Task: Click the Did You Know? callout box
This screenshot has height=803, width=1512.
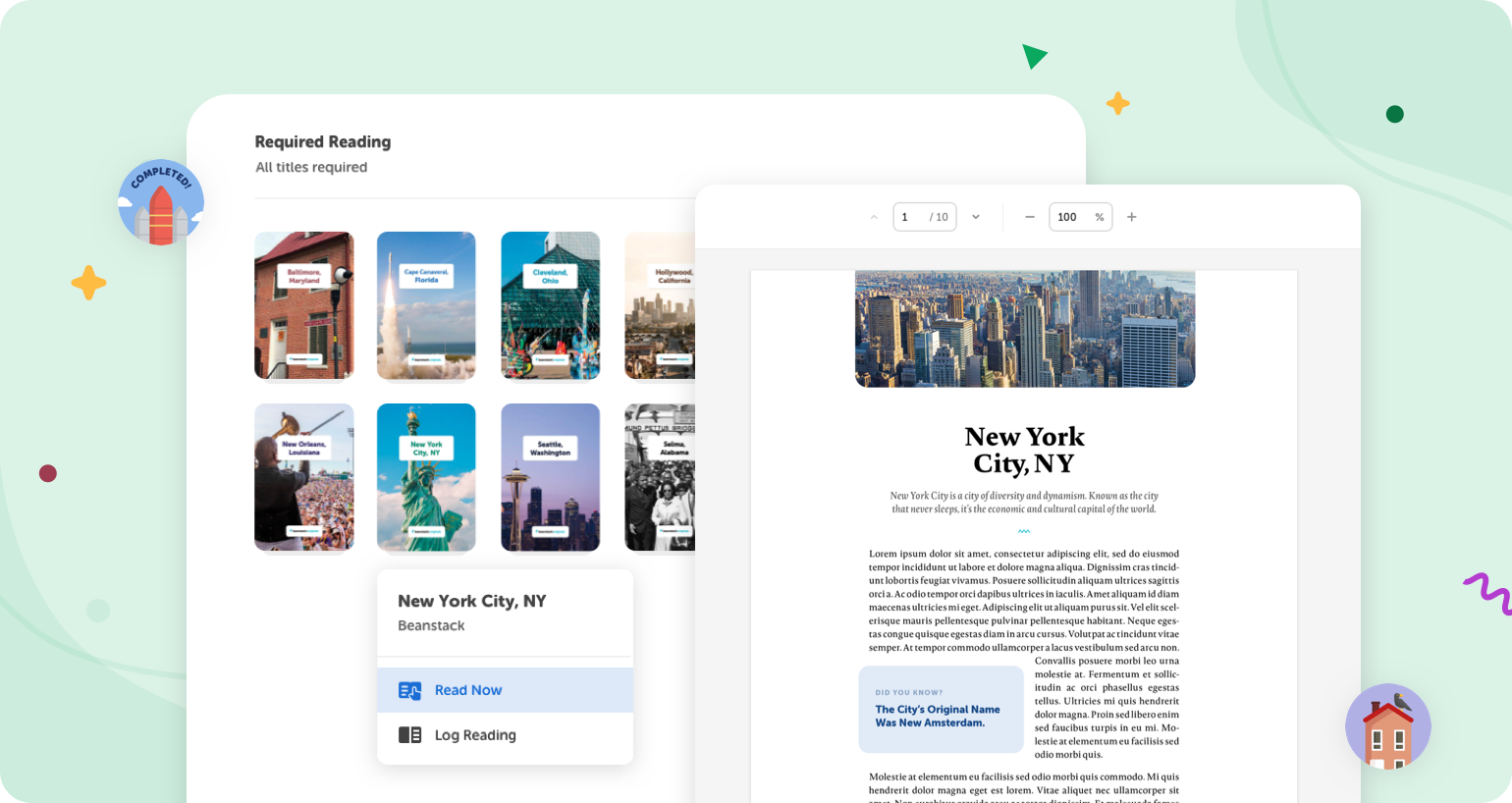Action: tap(942, 710)
